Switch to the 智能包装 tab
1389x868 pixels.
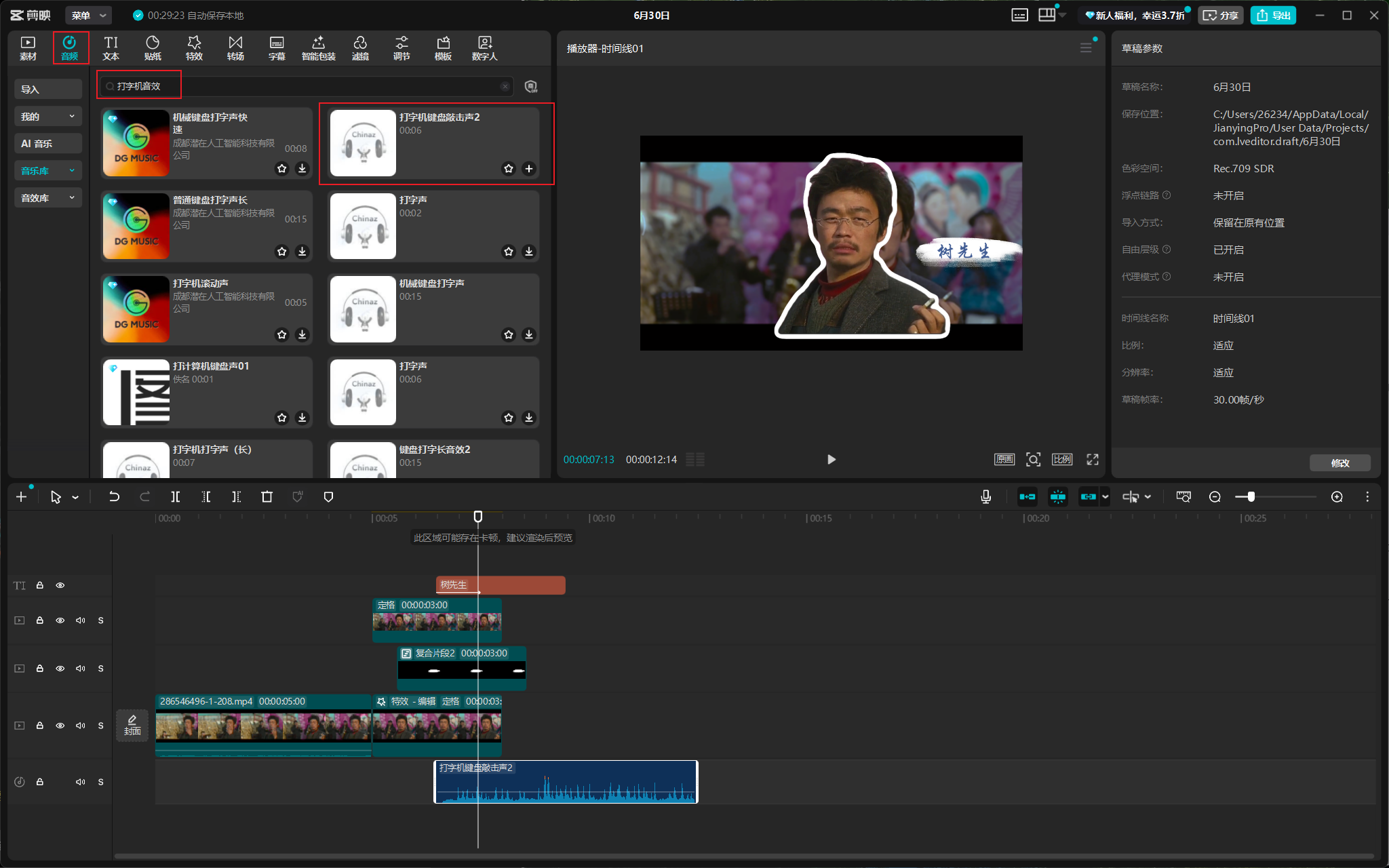pos(319,48)
